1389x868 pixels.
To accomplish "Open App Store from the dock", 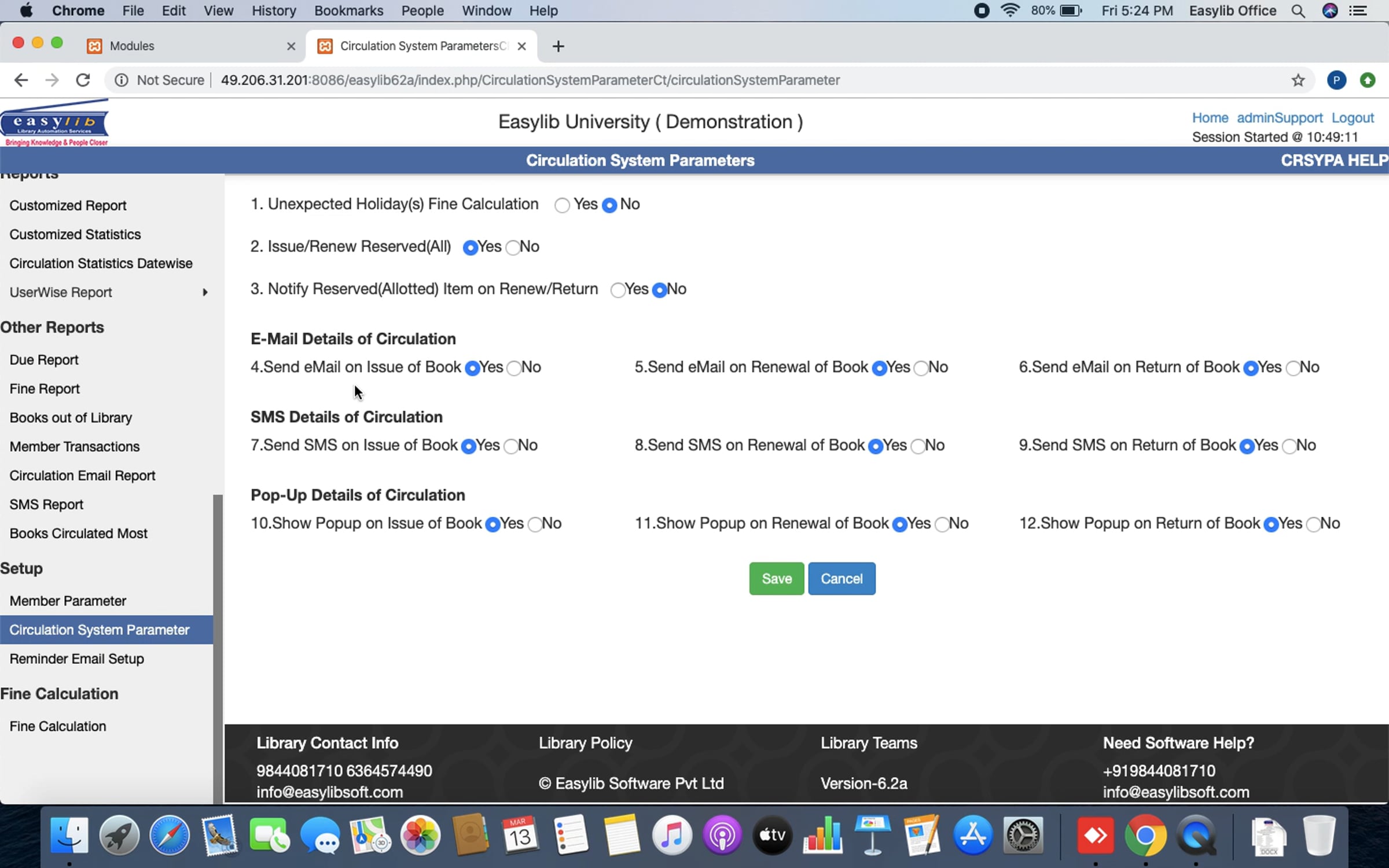I will click(x=973, y=835).
